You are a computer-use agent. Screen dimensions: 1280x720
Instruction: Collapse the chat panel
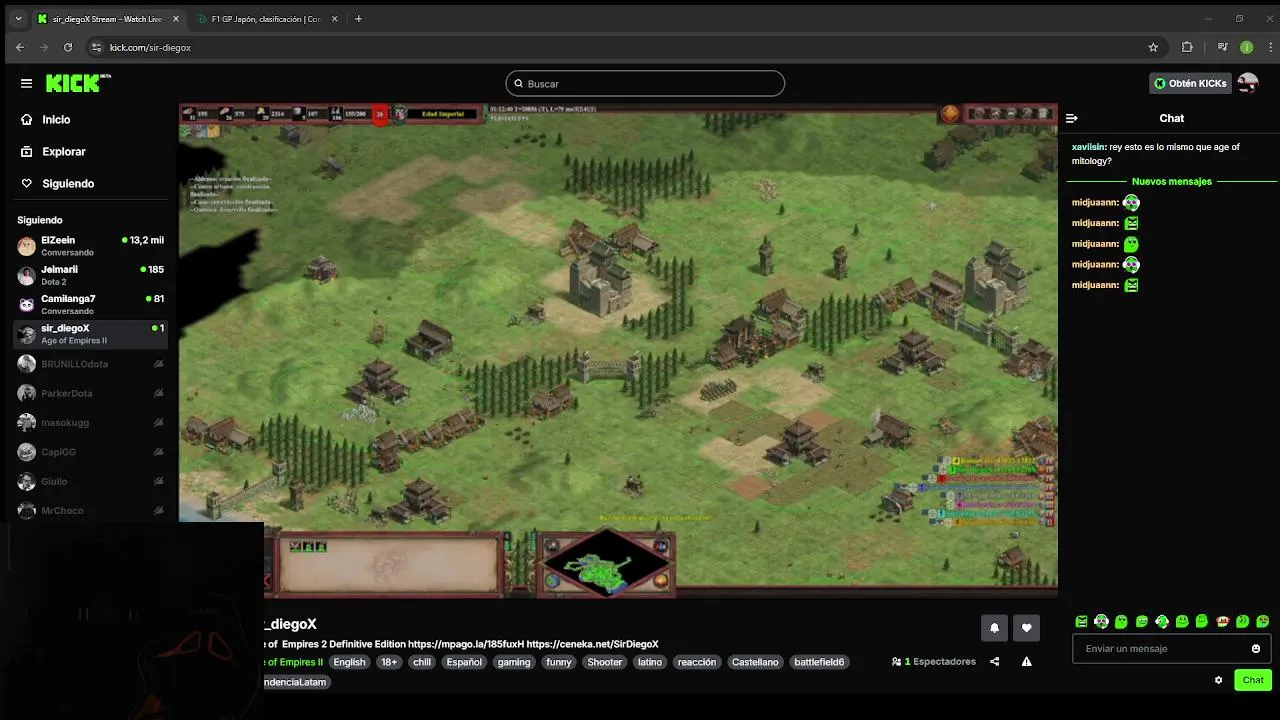pos(1072,118)
